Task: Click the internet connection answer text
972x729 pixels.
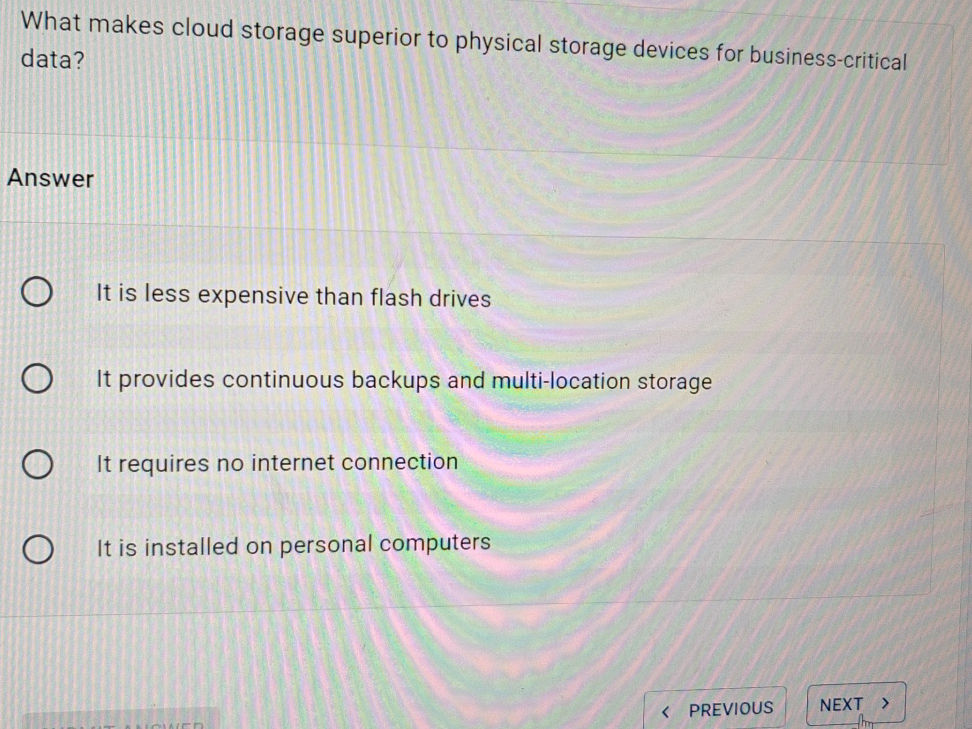Action: click(x=276, y=461)
